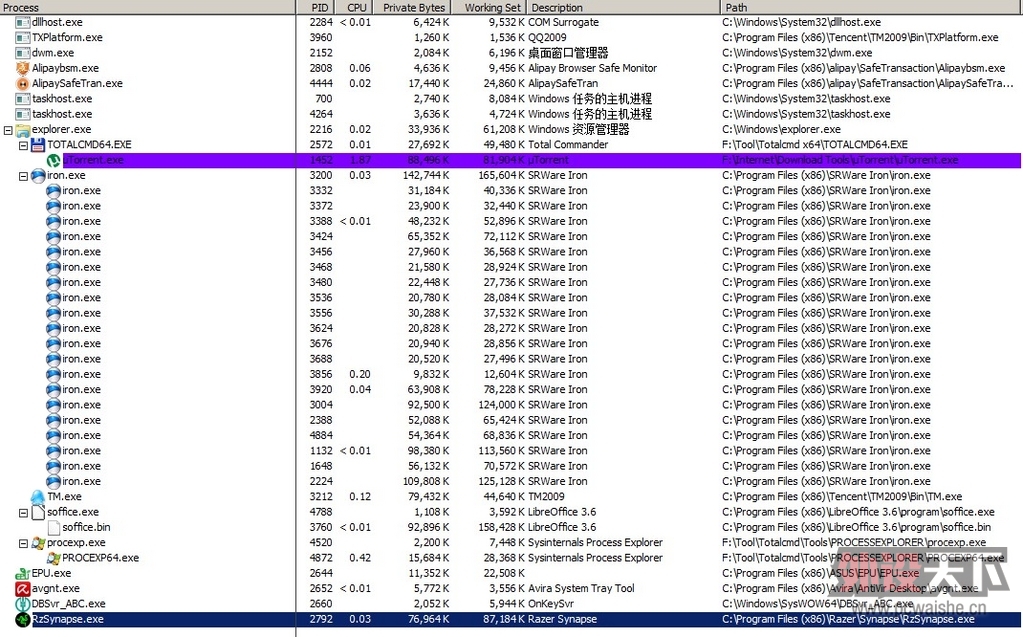Click the TOTALCMD64.EXE floppy disk icon
Viewport: 1023px width, 637px height.
click(x=38, y=144)
